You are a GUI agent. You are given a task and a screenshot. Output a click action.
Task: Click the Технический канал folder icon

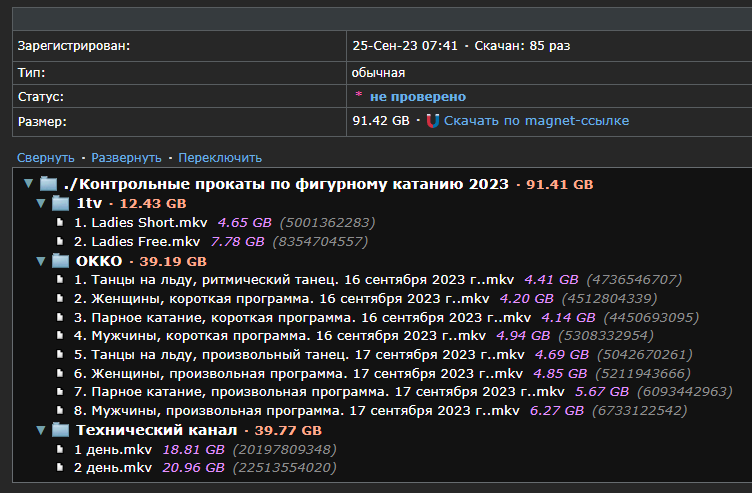[61, 430]
